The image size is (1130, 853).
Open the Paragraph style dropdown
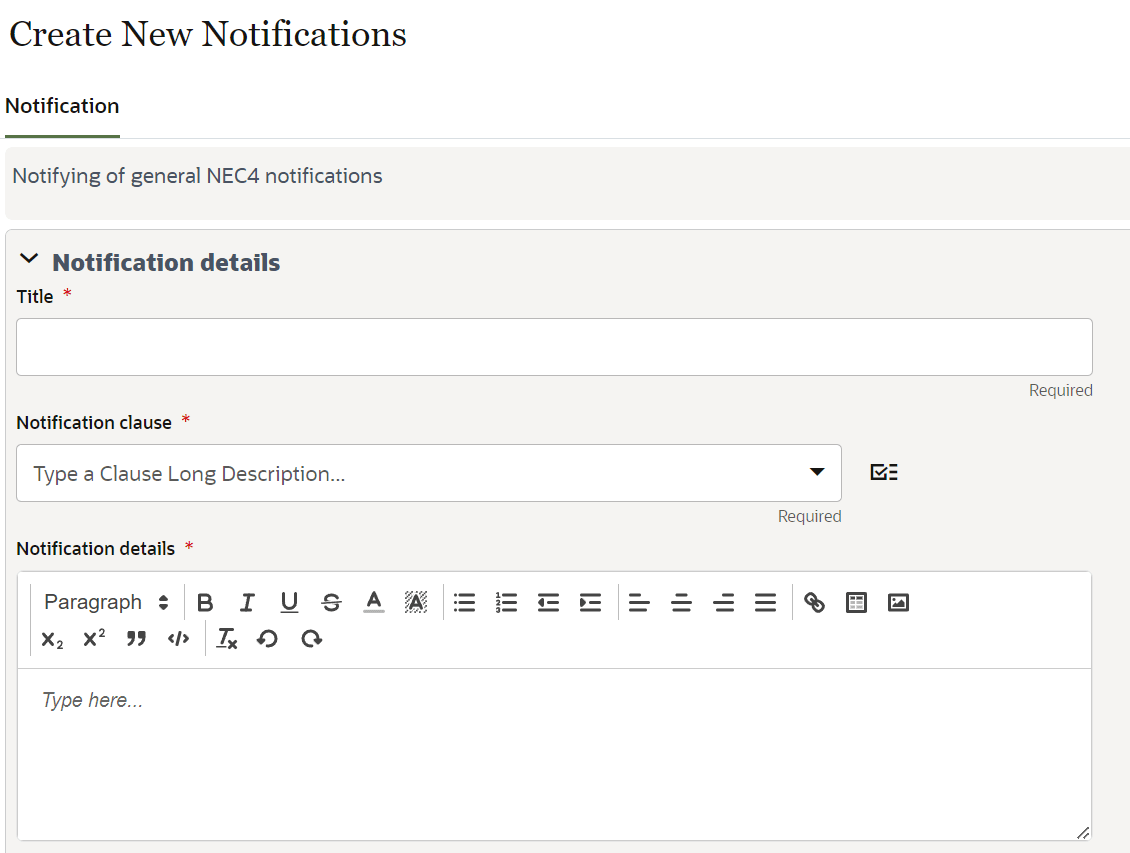coord(103,602)
